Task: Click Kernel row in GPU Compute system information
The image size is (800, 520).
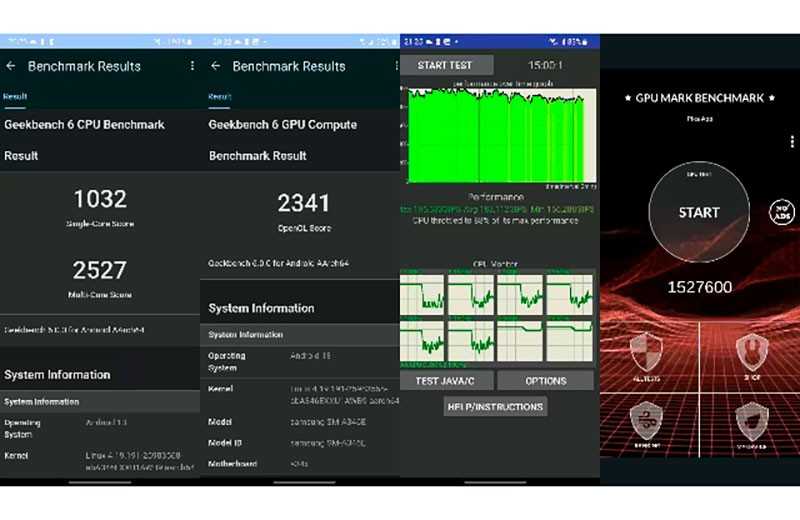Action: point(300,395)
